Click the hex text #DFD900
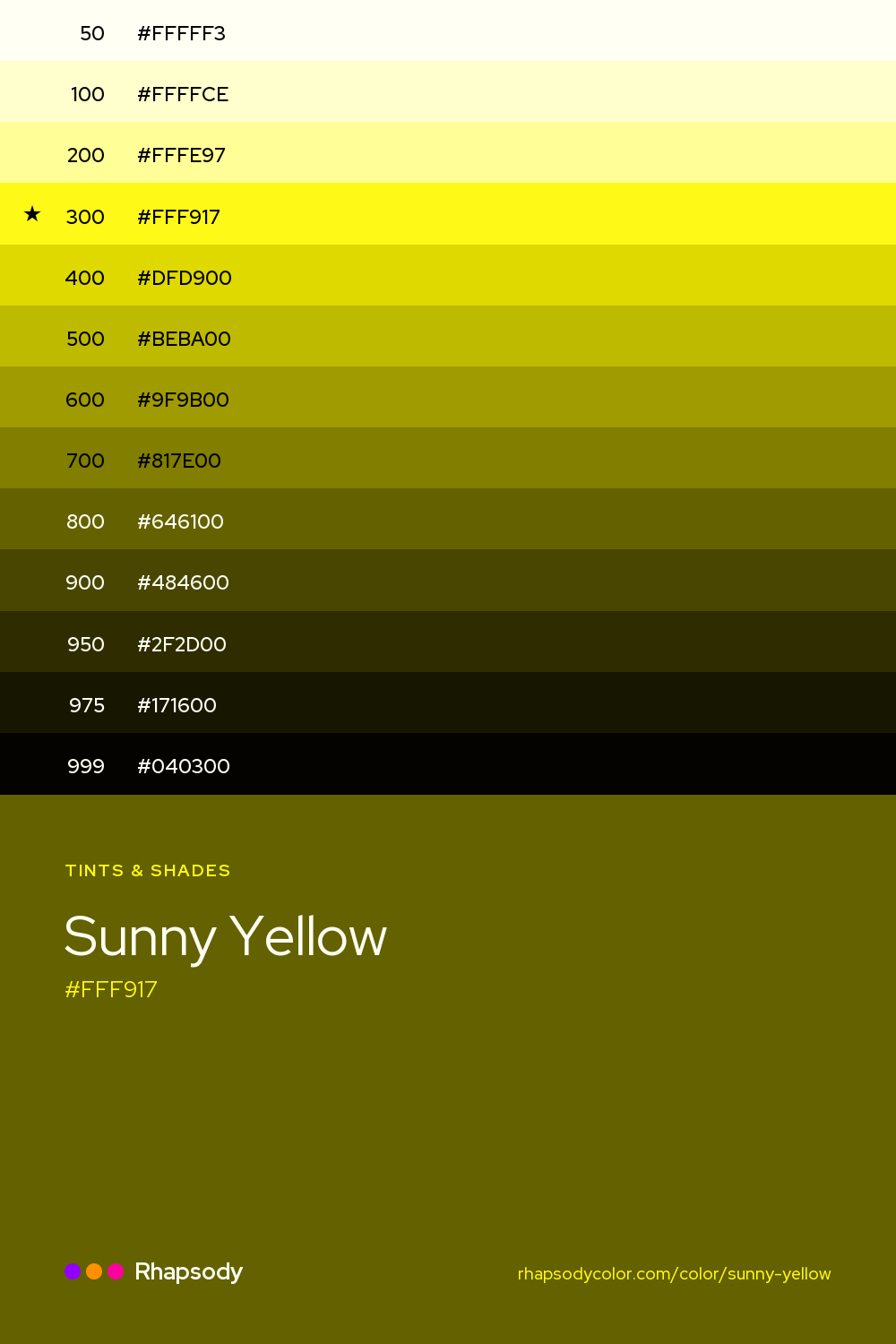 185,278
